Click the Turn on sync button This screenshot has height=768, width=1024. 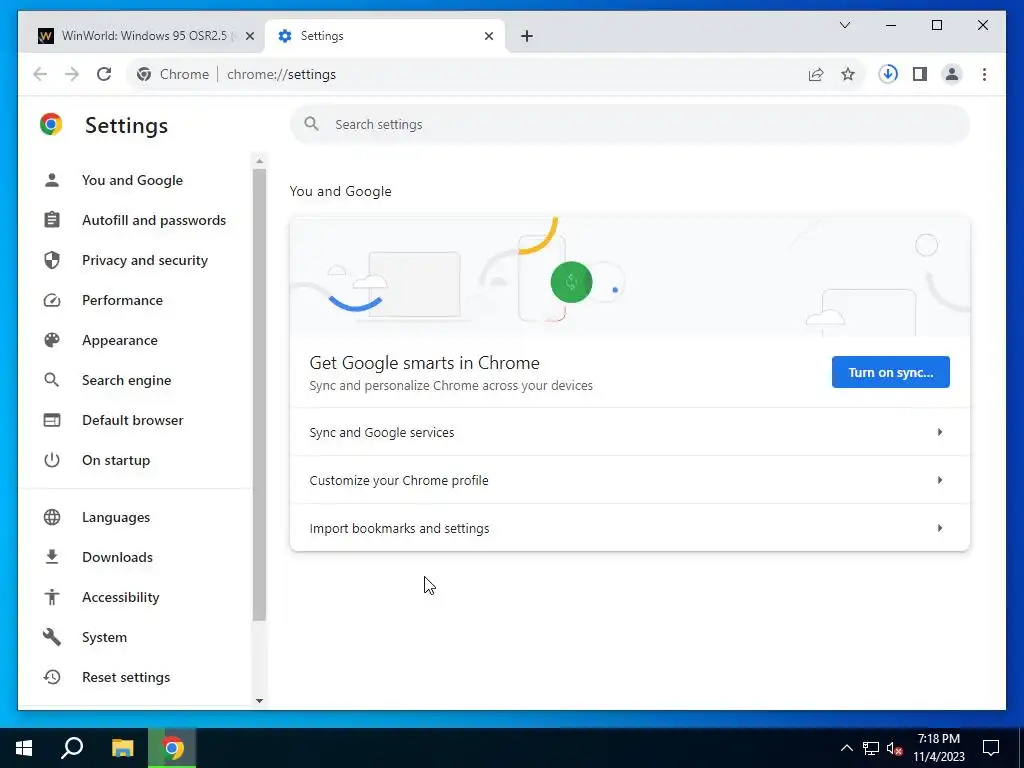click(891, 372)
